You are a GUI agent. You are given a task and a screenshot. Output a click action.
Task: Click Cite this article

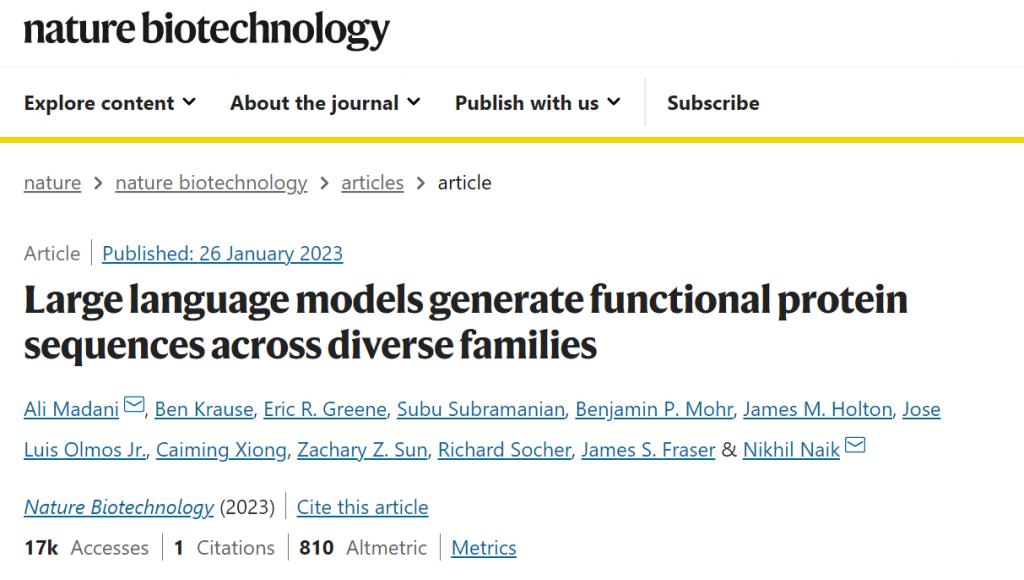(x=362, y=507)
